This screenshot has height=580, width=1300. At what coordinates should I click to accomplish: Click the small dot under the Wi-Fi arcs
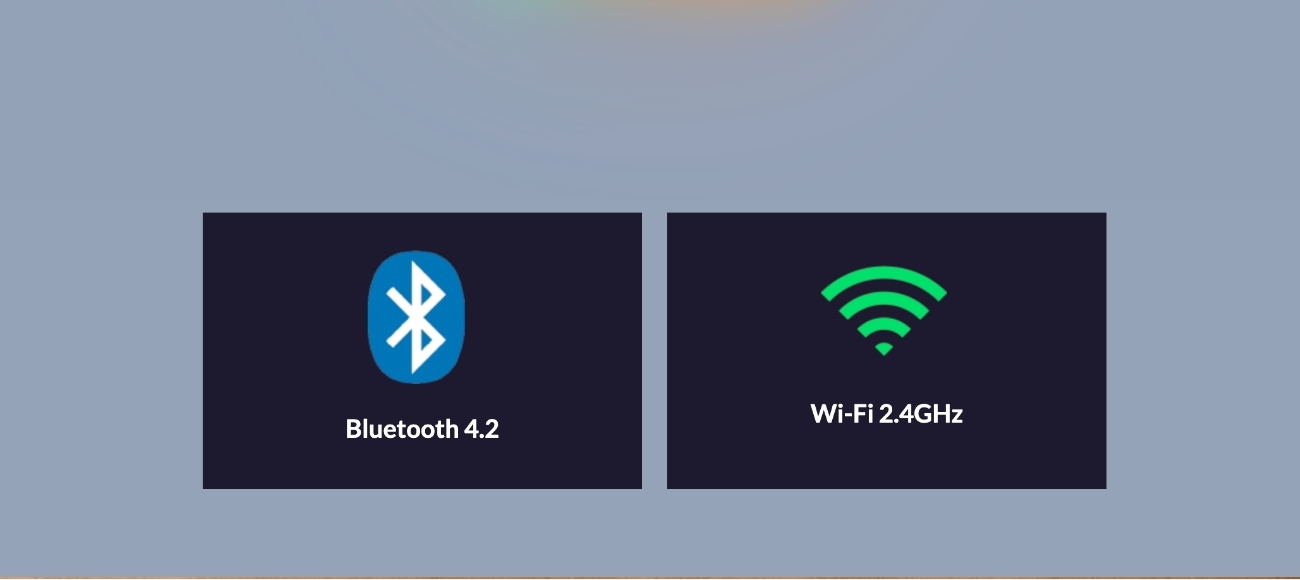point(884,348)
